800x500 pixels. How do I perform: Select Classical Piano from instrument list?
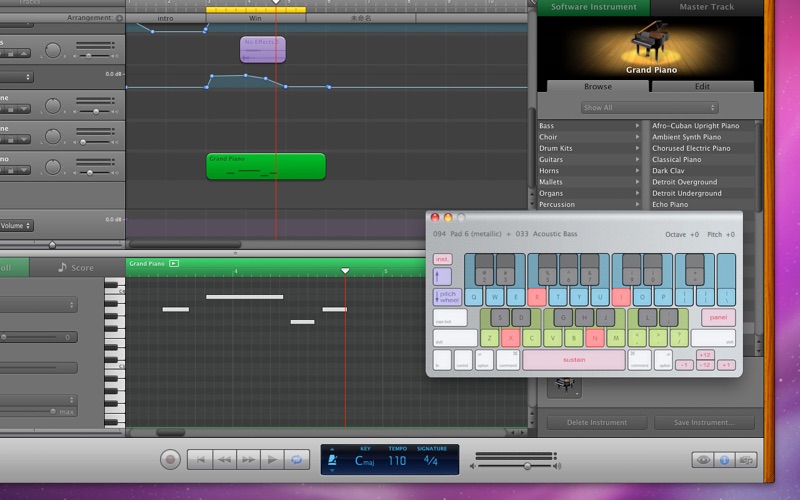[x=677, y=160]
